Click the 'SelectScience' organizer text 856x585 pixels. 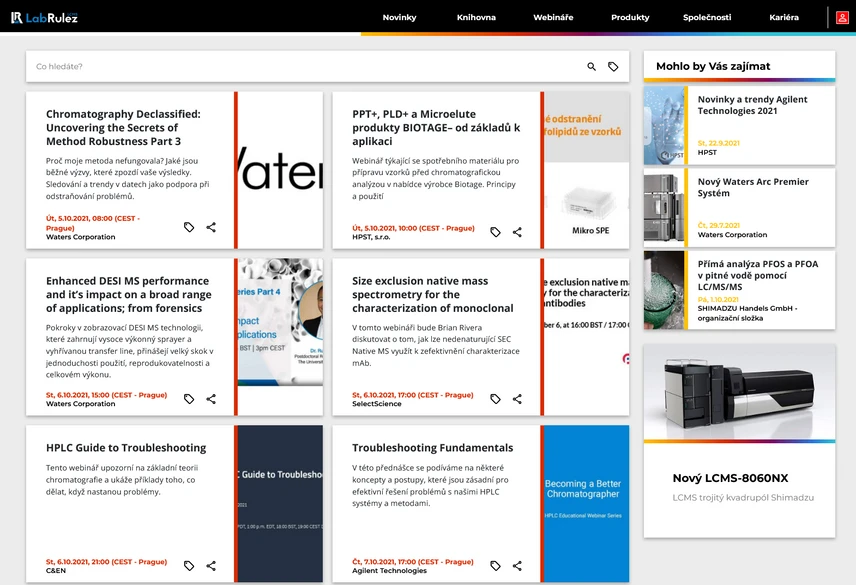(x=377, y=404)
